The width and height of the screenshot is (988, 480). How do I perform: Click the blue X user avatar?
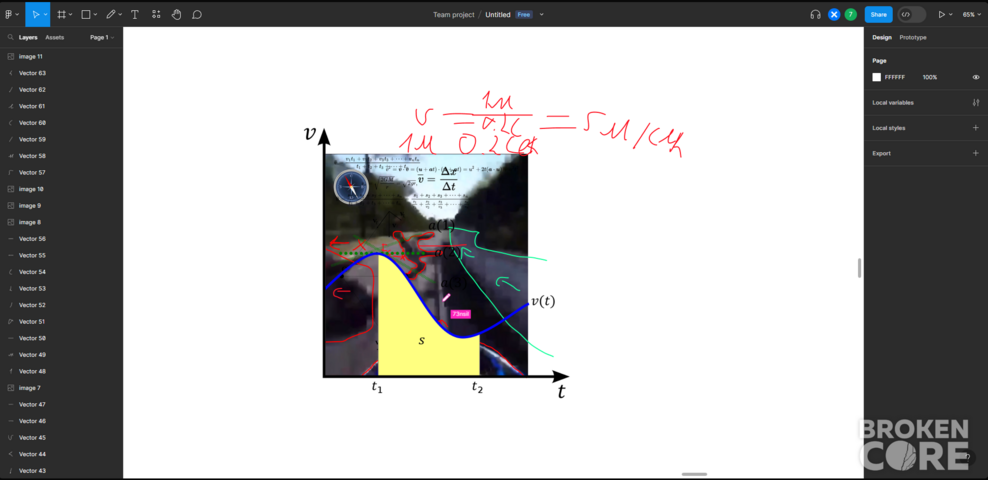[x=834, y=14]
